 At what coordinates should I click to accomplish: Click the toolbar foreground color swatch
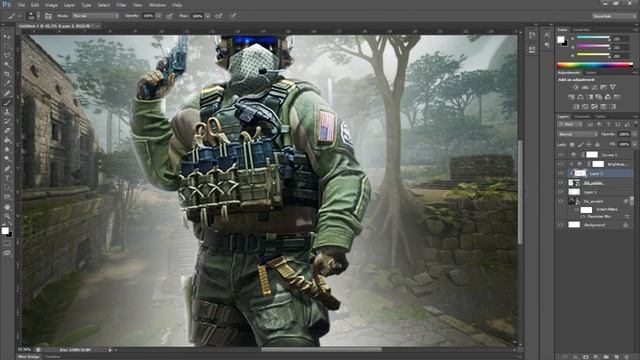tap(5, 231)
